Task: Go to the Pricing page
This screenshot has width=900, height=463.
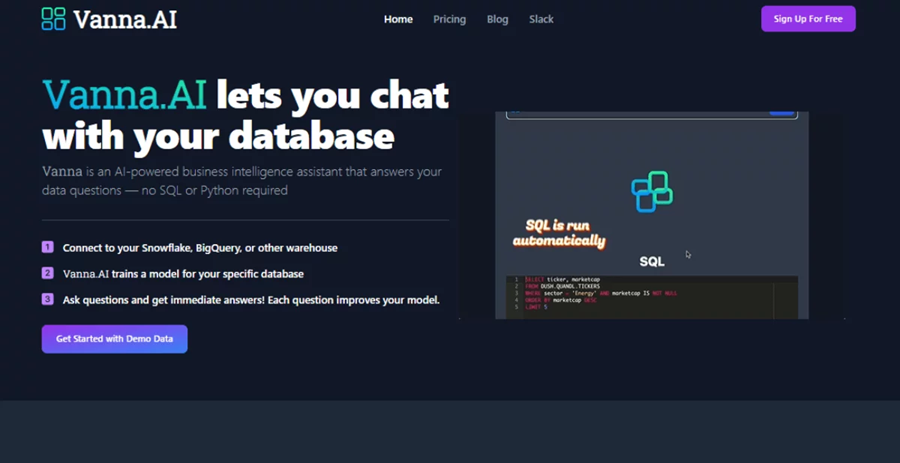Action: click(449, 19)
